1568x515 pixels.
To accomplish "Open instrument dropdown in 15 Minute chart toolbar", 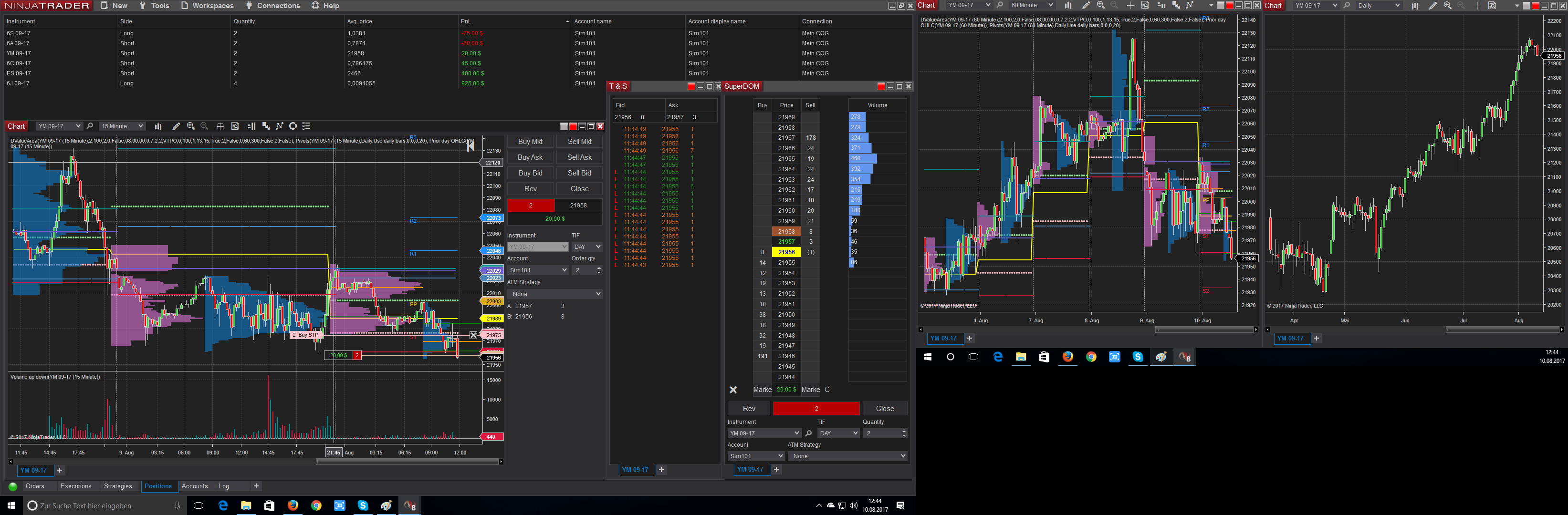I will (59, 126).
